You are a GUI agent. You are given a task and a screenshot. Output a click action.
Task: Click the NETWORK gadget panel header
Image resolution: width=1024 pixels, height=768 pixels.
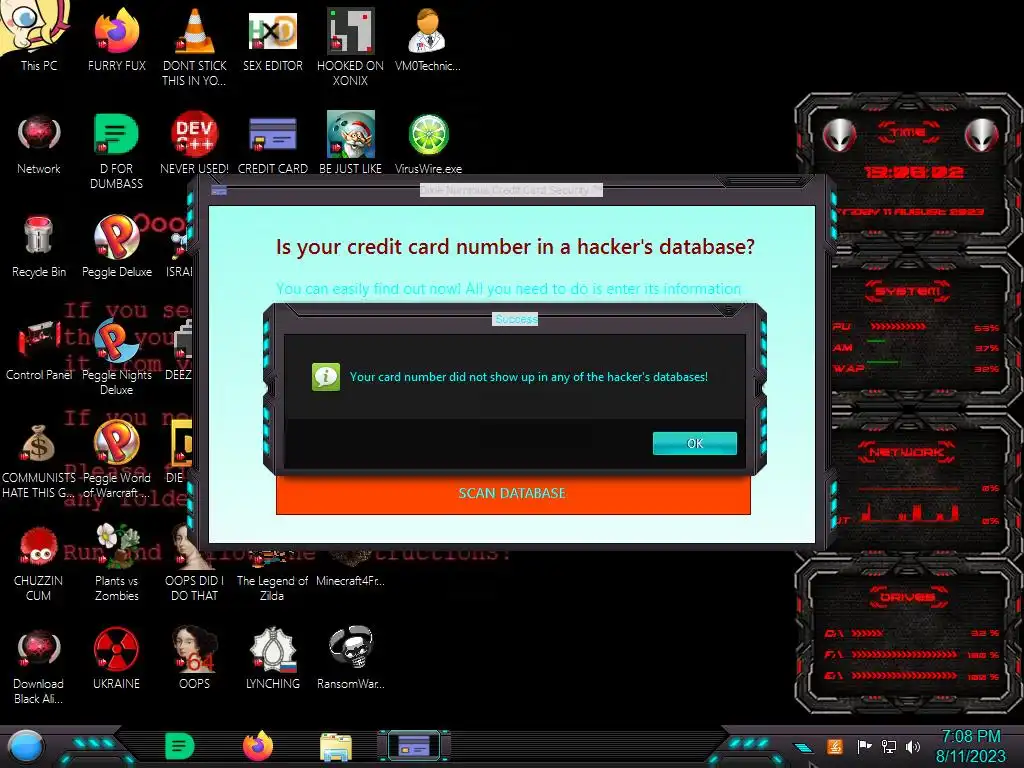(x=906, y=451)
